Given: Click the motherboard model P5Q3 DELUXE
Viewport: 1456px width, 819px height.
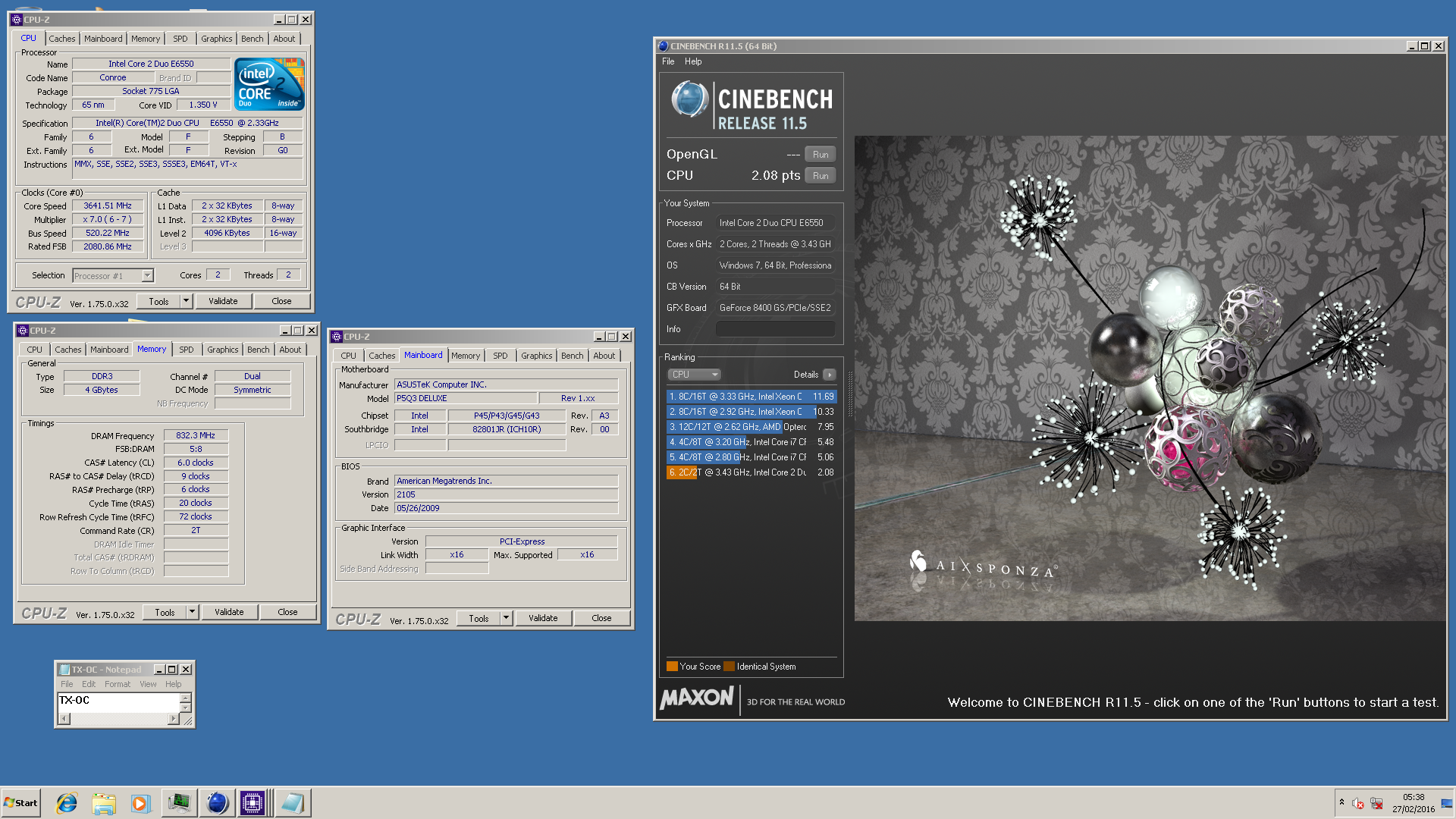Looking at the screenshot, I should (466, 398).
